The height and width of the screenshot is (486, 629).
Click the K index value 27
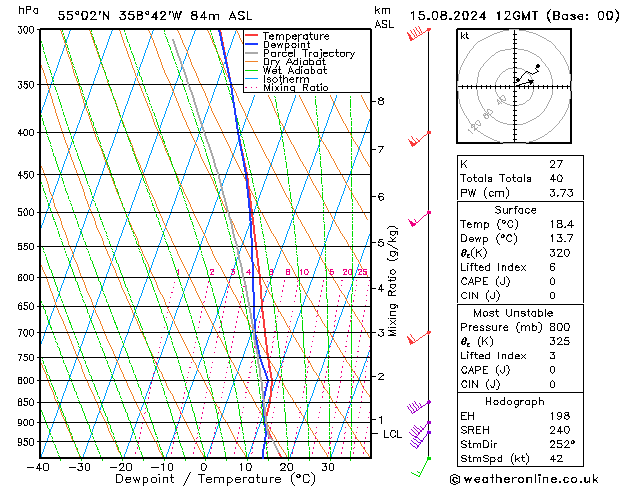(556, 164)
